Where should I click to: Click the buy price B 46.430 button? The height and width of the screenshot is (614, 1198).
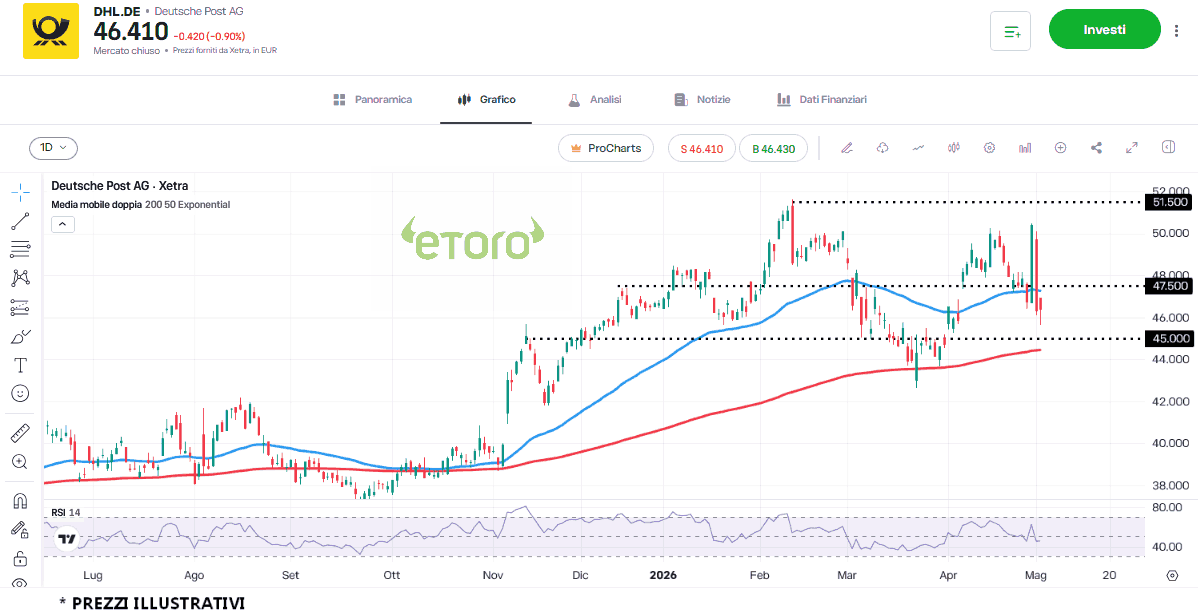tap(773, 148)
